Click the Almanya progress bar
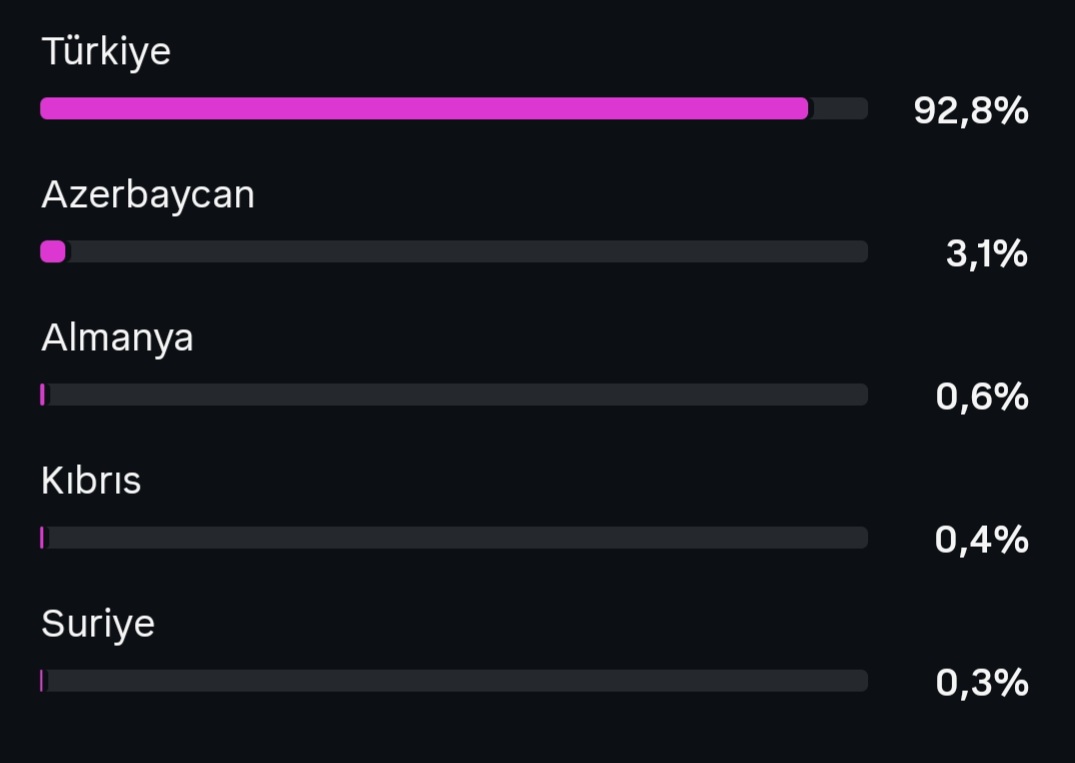 click(x=454, y=395)
